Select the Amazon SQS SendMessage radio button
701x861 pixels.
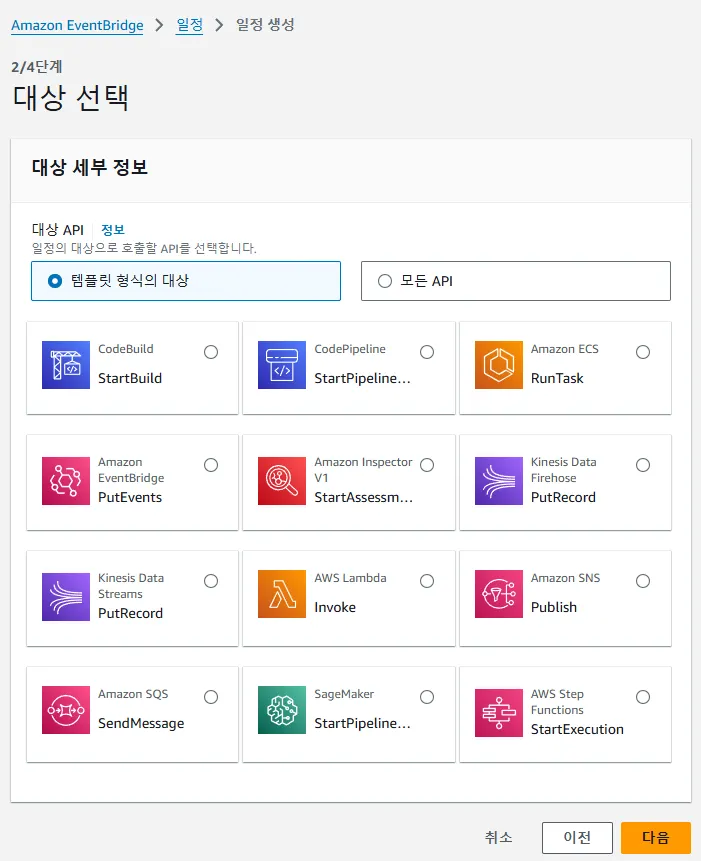pos(211,697)
